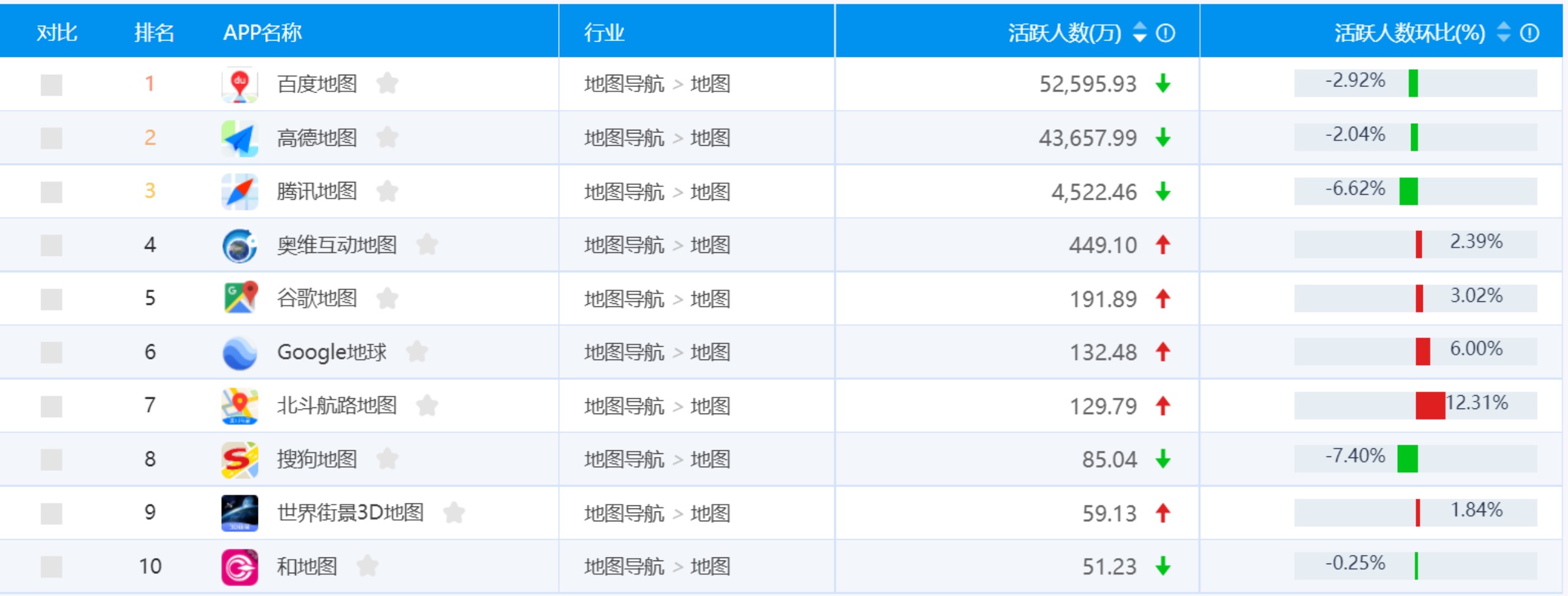Open info icon beside 活跃人数(万) header
The height and width of the screenshot is (596, 1568).
point(1165,33)
